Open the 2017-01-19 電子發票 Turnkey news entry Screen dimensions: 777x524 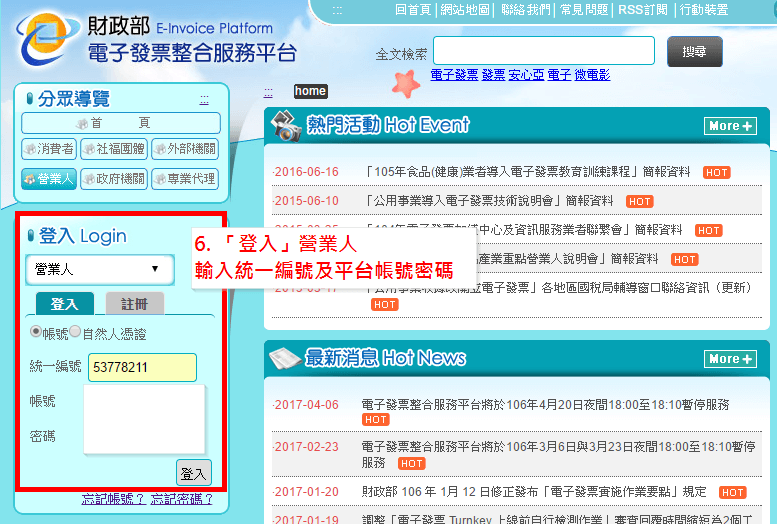[x=557, y=519]
